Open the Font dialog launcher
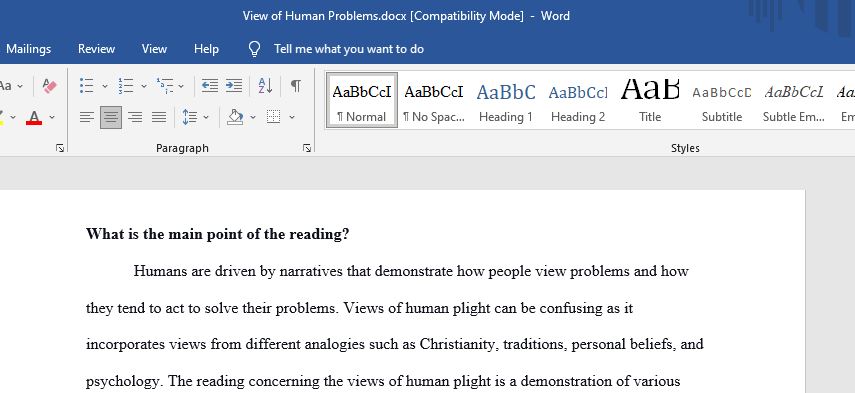 [60, 148]
